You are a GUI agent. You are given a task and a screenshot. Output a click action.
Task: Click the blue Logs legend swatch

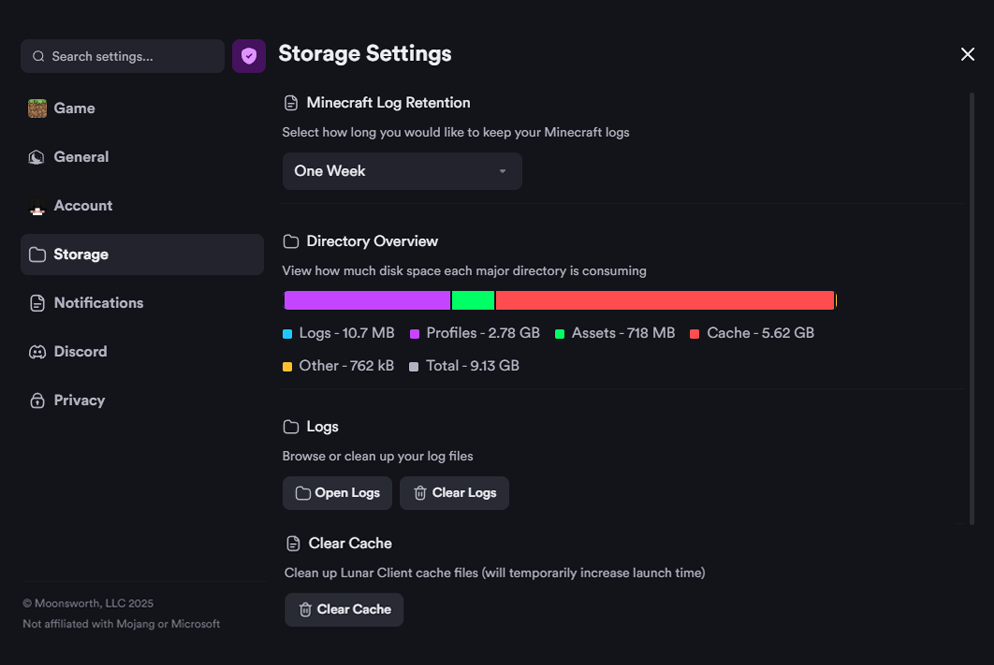point(287,334)
